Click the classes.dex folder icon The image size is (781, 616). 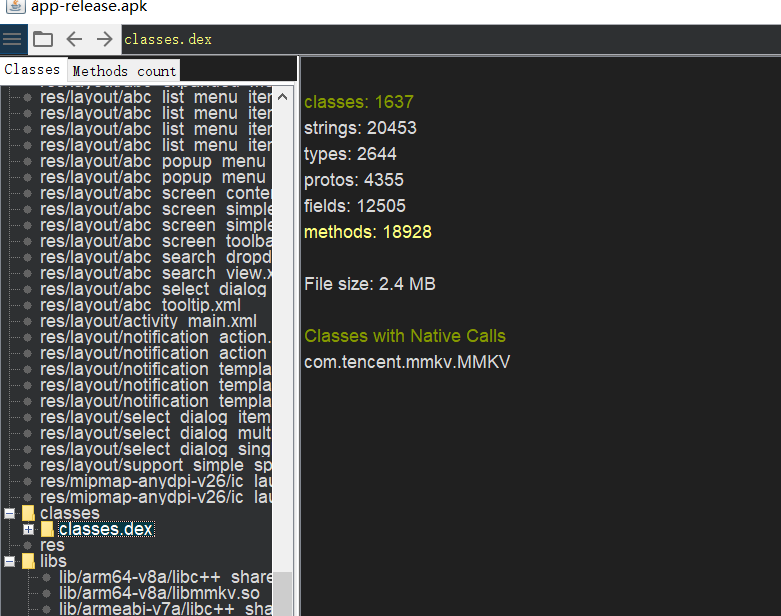(47, 529)
